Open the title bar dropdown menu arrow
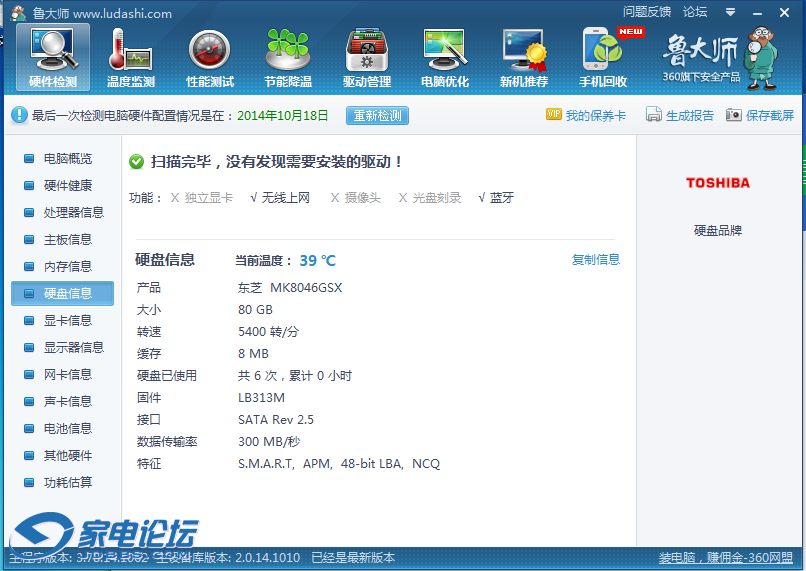The image size is (806, 571). click(730, 12)
